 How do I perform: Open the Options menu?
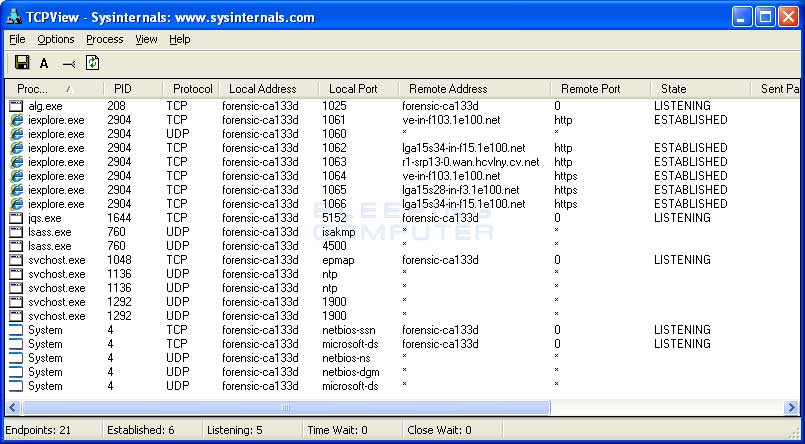coord(55,40)
